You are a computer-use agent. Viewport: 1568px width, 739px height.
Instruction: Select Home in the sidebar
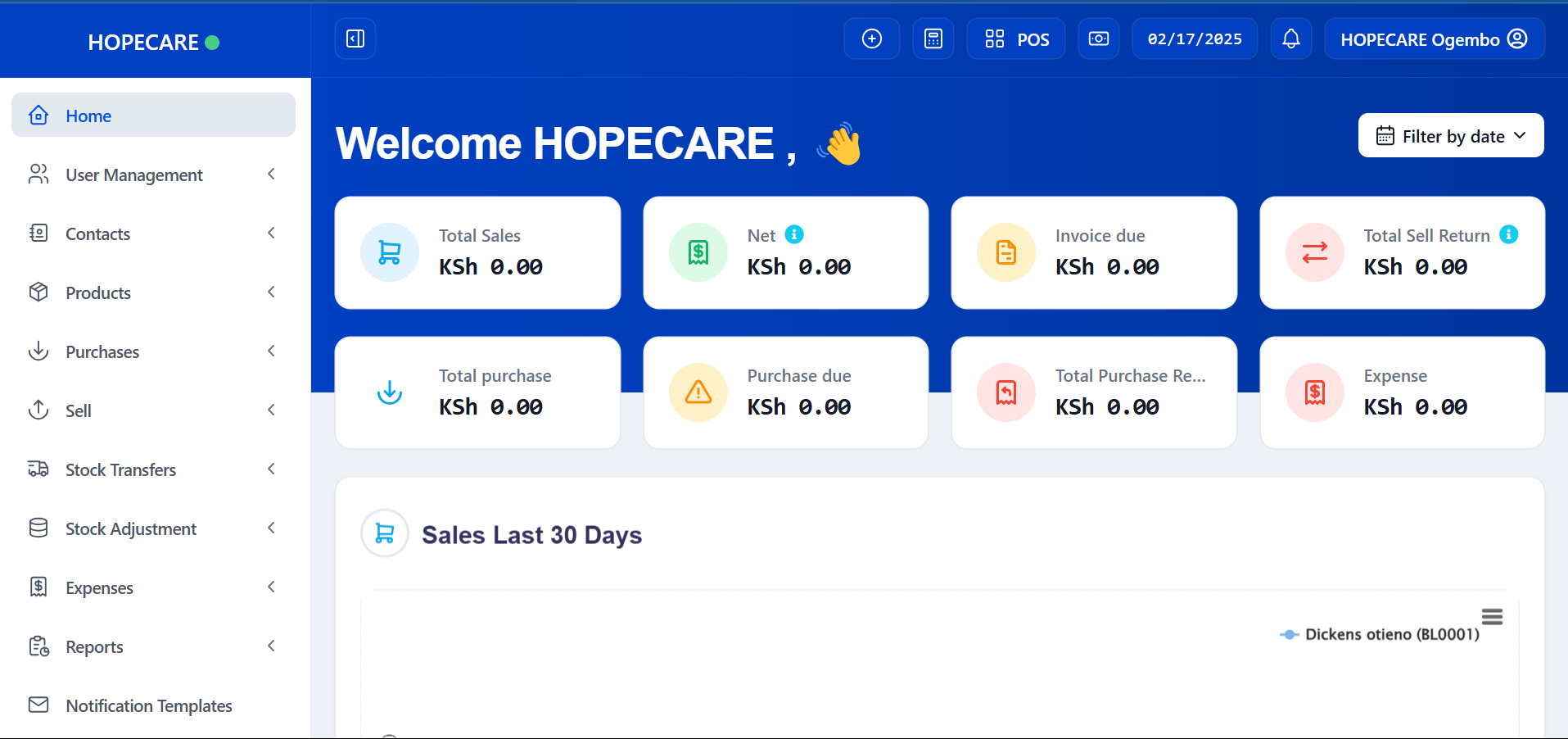tap(153, 115)
